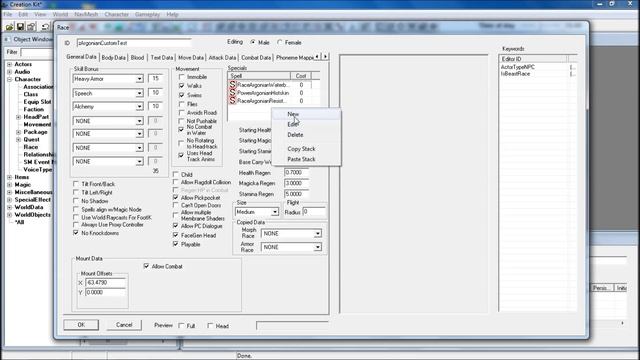
Task: Open the Gameplay menu
Action: click(147, 14)
